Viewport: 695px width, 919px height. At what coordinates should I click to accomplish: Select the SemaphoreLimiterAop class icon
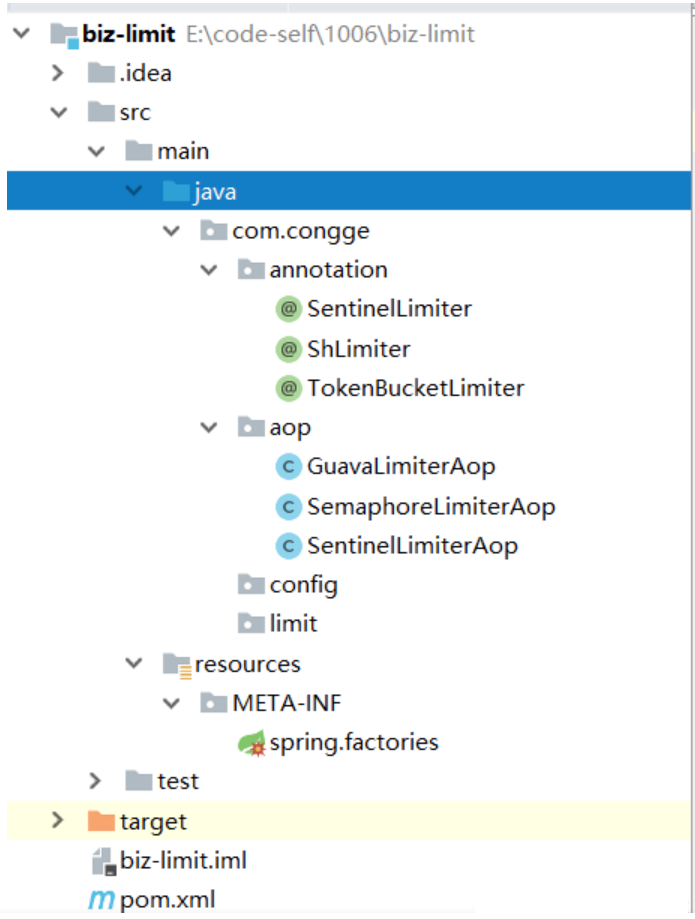pos(287,506)
